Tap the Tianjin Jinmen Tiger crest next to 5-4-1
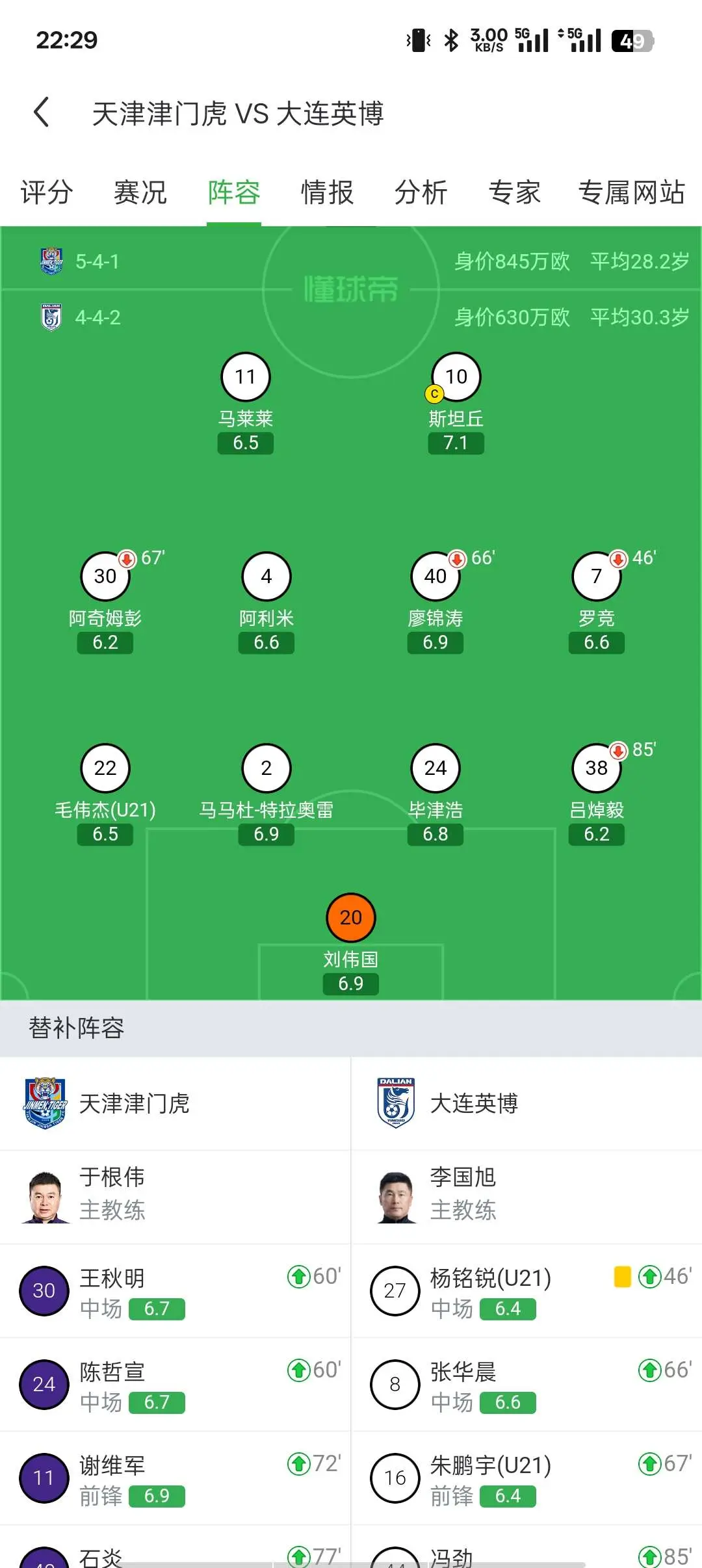The image size is (702, 1568). coord(51,261)
